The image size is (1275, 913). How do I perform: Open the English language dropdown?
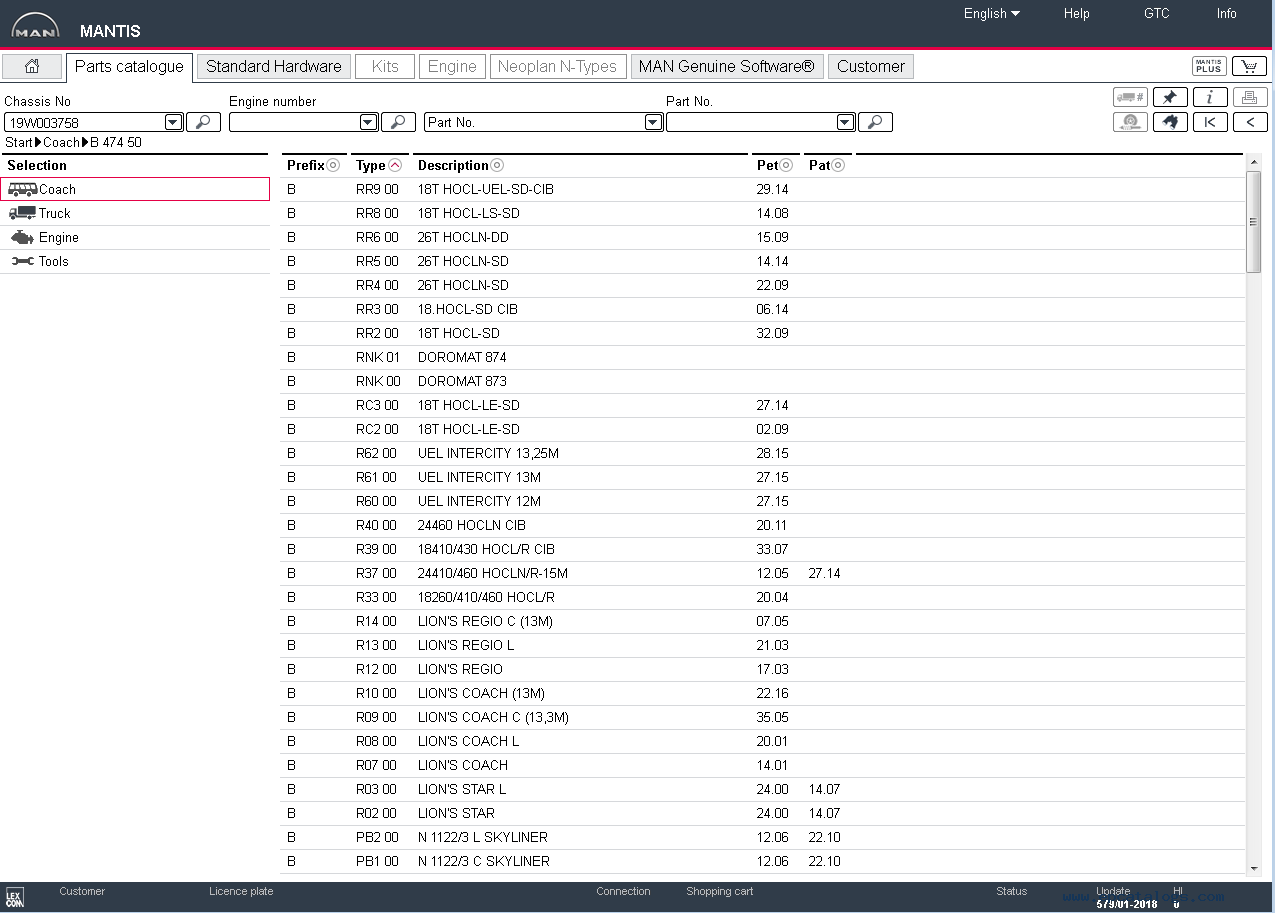click(991, 14)
